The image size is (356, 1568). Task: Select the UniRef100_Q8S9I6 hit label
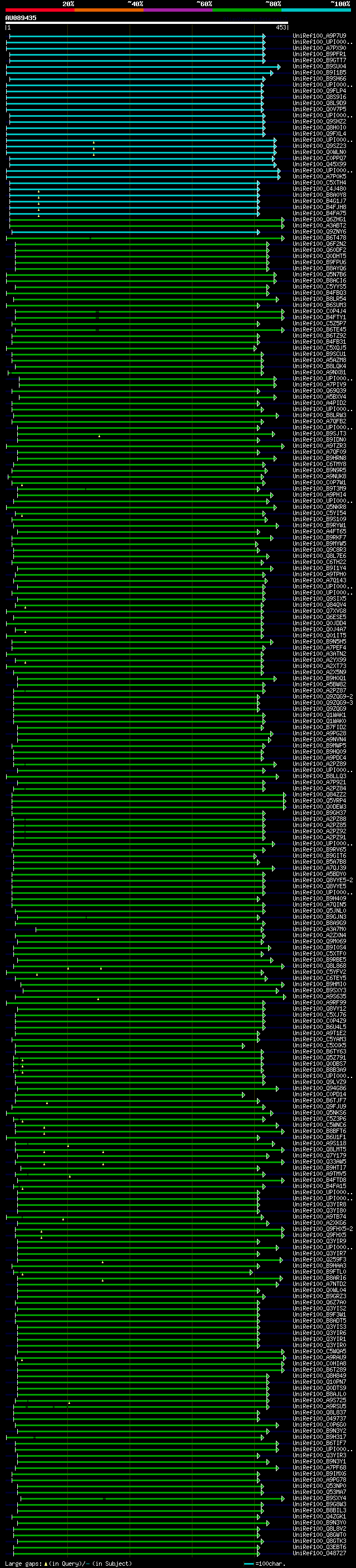[x=319, y=97]
